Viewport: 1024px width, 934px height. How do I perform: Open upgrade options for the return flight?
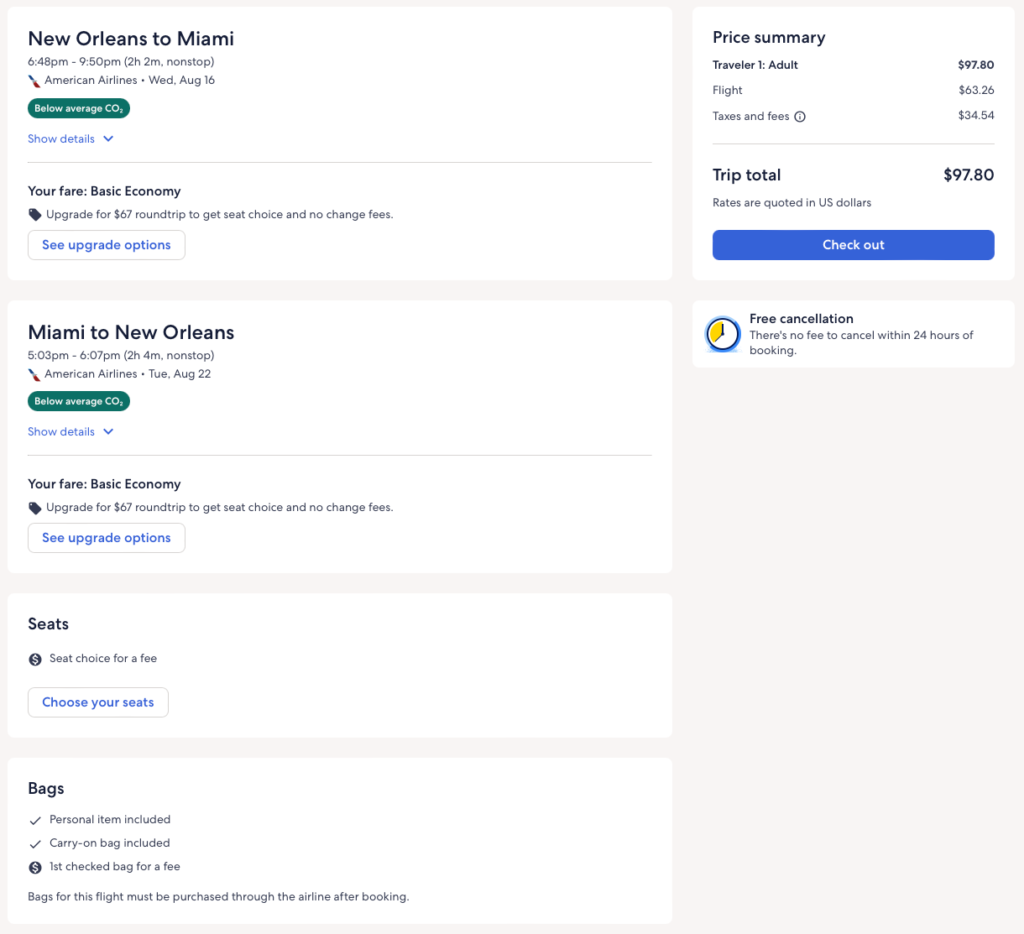point(106,538)
